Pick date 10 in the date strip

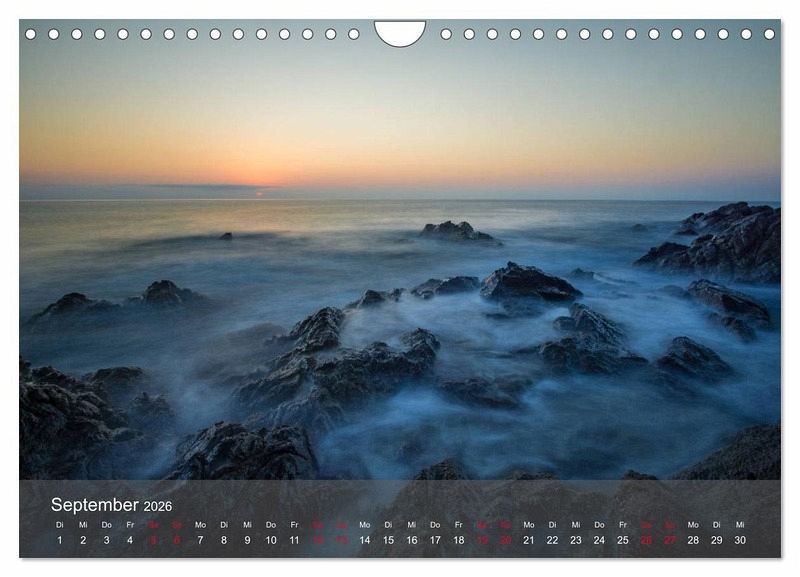point(270,540)
